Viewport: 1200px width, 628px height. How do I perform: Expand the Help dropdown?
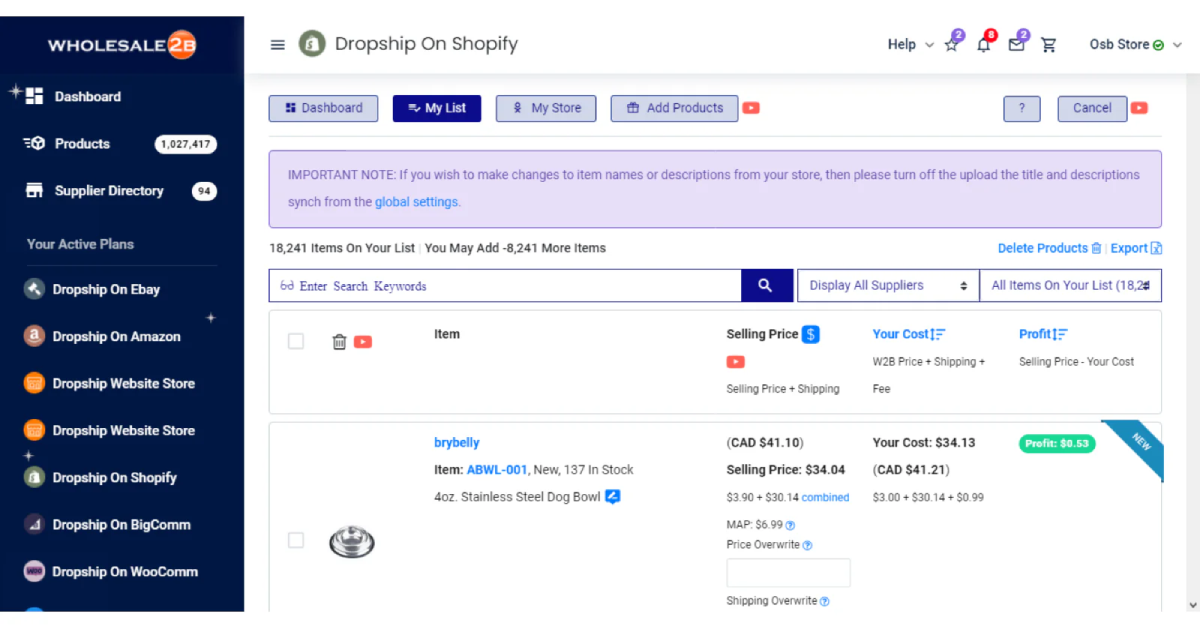[x=911, y=44]
